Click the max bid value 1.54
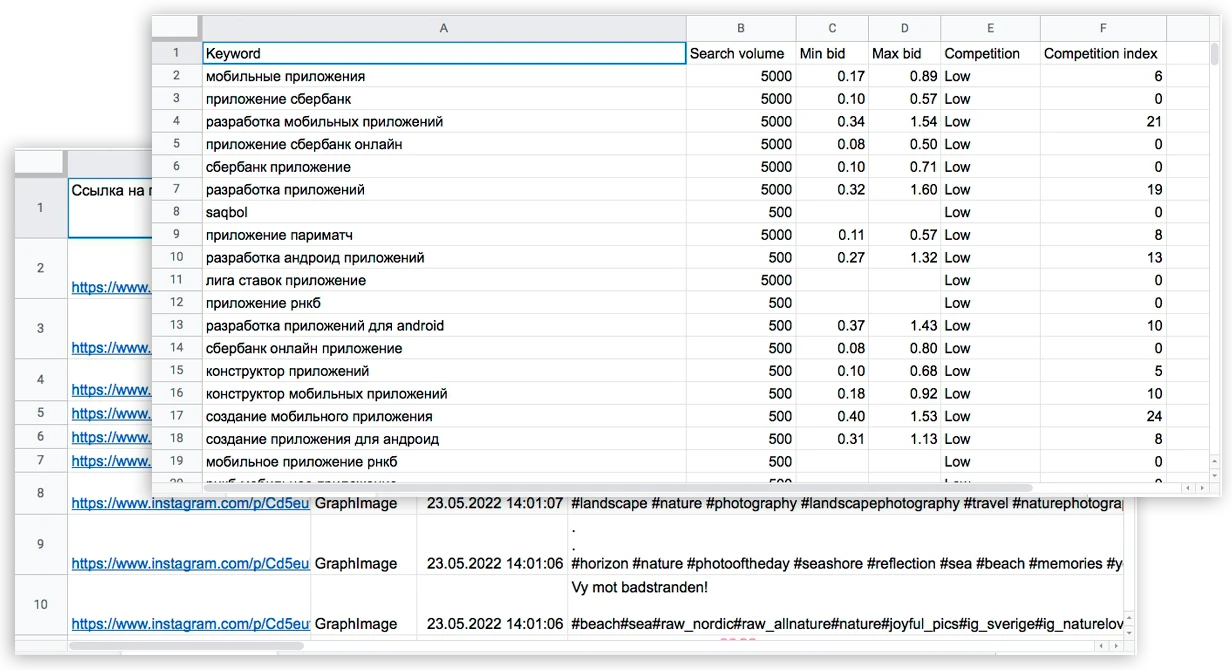 (905, 122)
